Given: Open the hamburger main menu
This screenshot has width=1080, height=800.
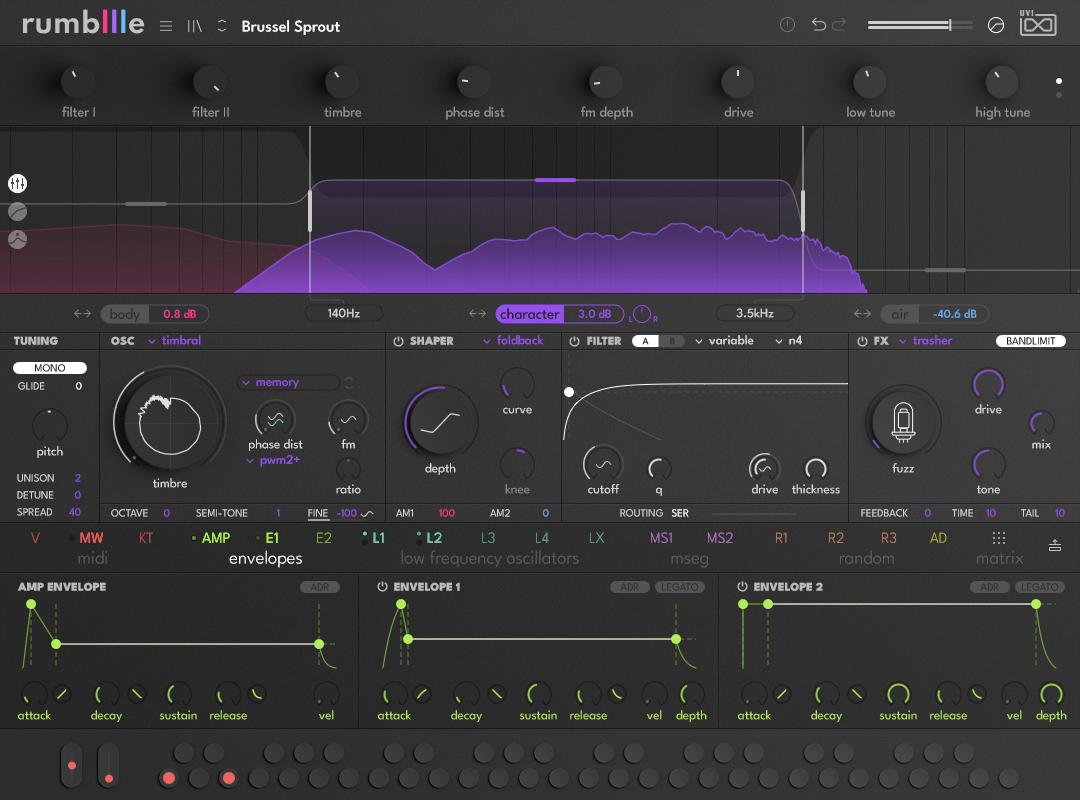Looking at the screenshot, I should (165, 26).
